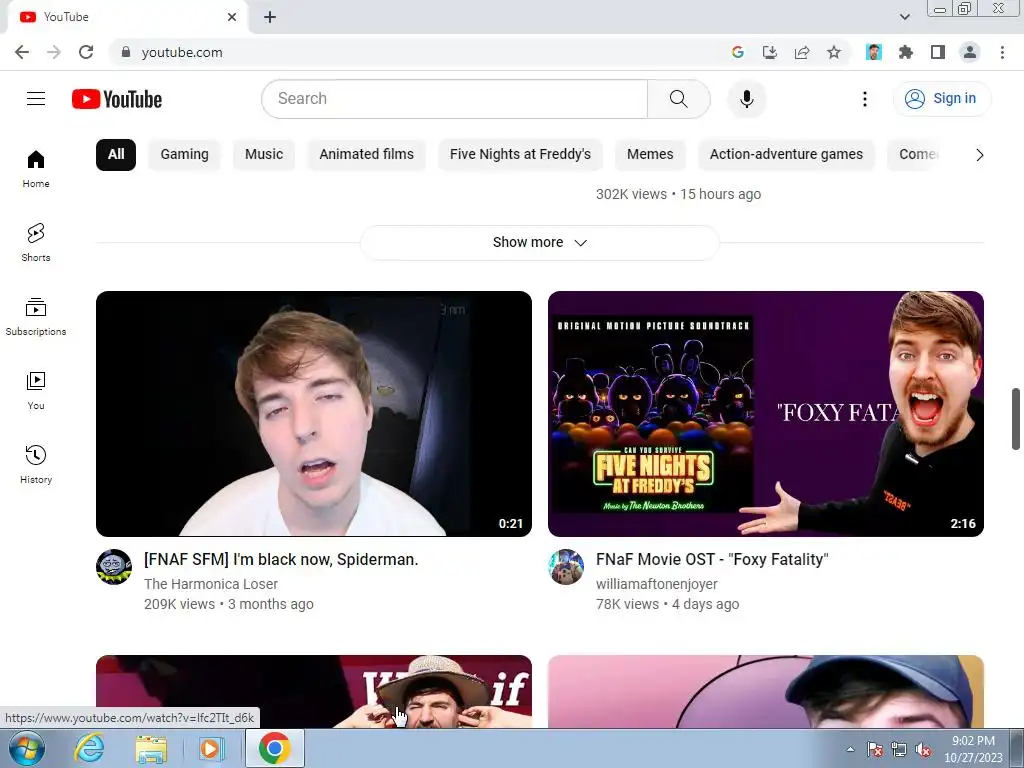Go back with browser back arrow
1024x768 pixels.
[x=22, y=52]
